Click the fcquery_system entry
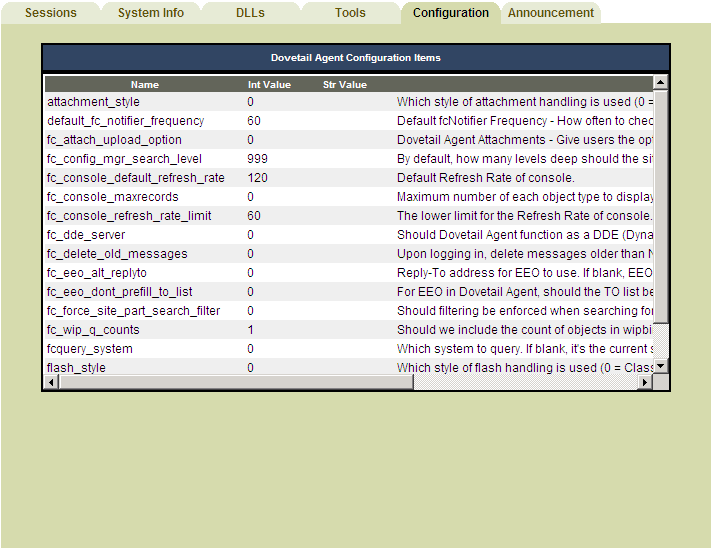Image resolution: width=712 pixels, height=549 pixels. (89, 349)
